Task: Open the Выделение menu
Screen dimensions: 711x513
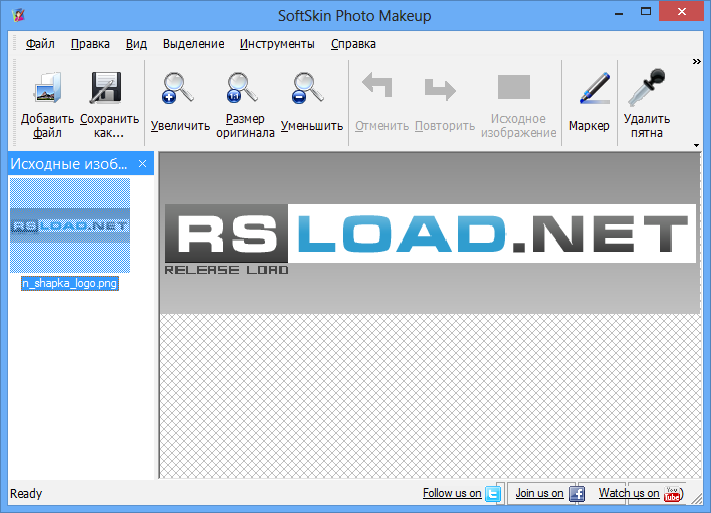Action: (194, 44)
